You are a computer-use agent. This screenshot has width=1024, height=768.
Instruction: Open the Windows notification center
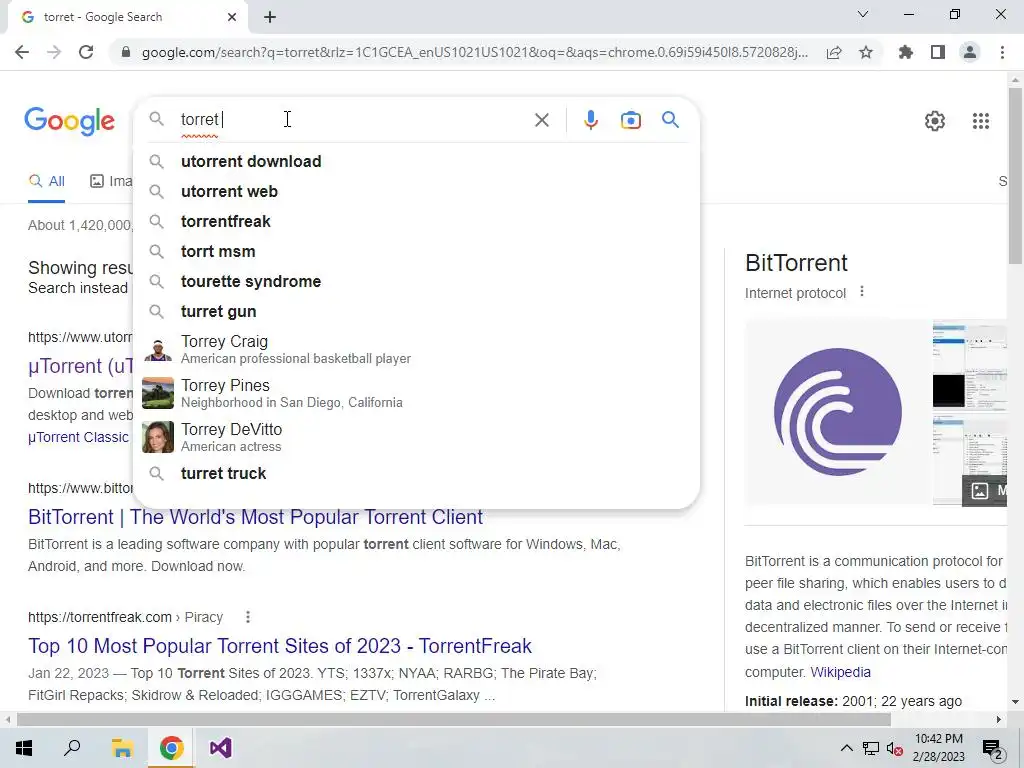click(993, 749)
